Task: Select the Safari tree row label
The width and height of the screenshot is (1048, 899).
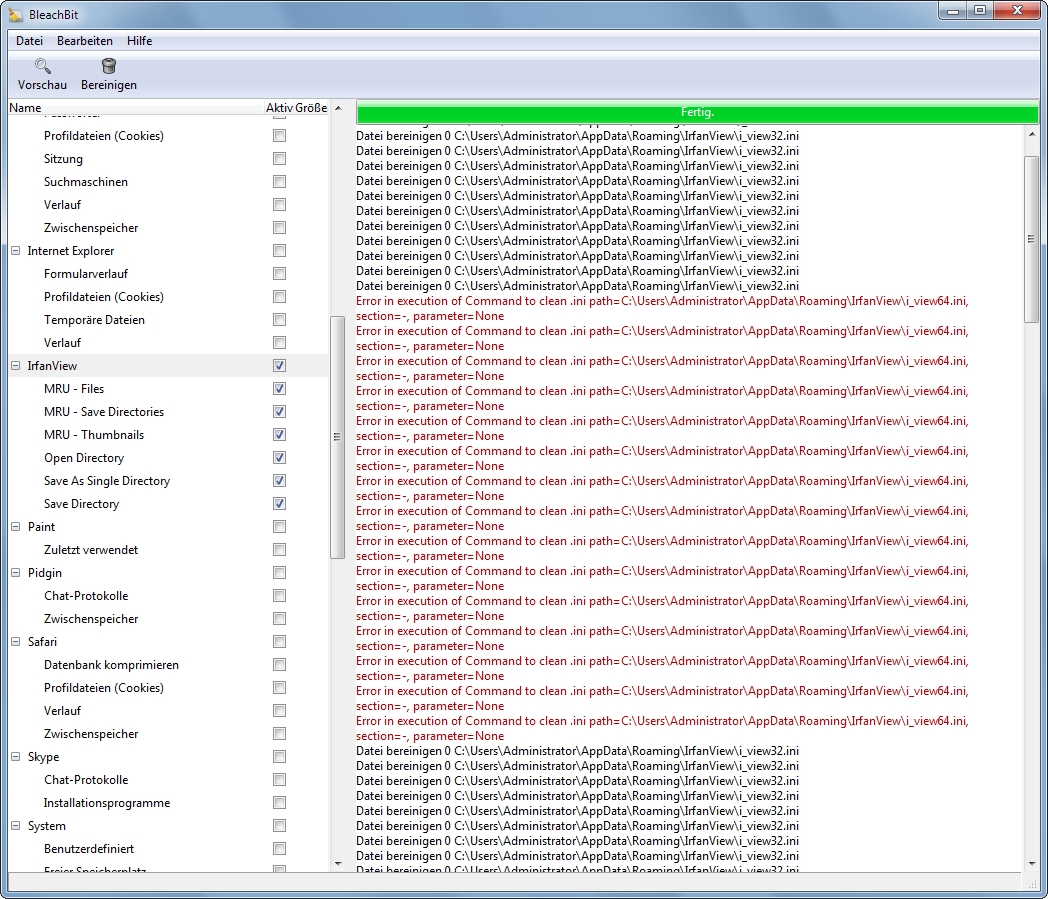Action: (x=42, y=642)
